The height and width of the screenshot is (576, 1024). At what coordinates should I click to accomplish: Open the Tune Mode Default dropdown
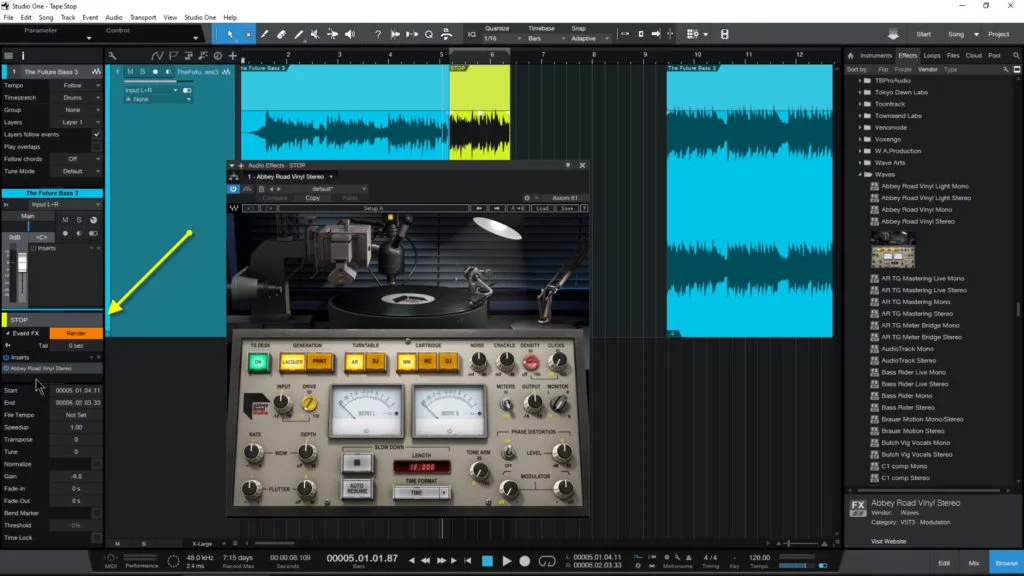tap(76, 171)
